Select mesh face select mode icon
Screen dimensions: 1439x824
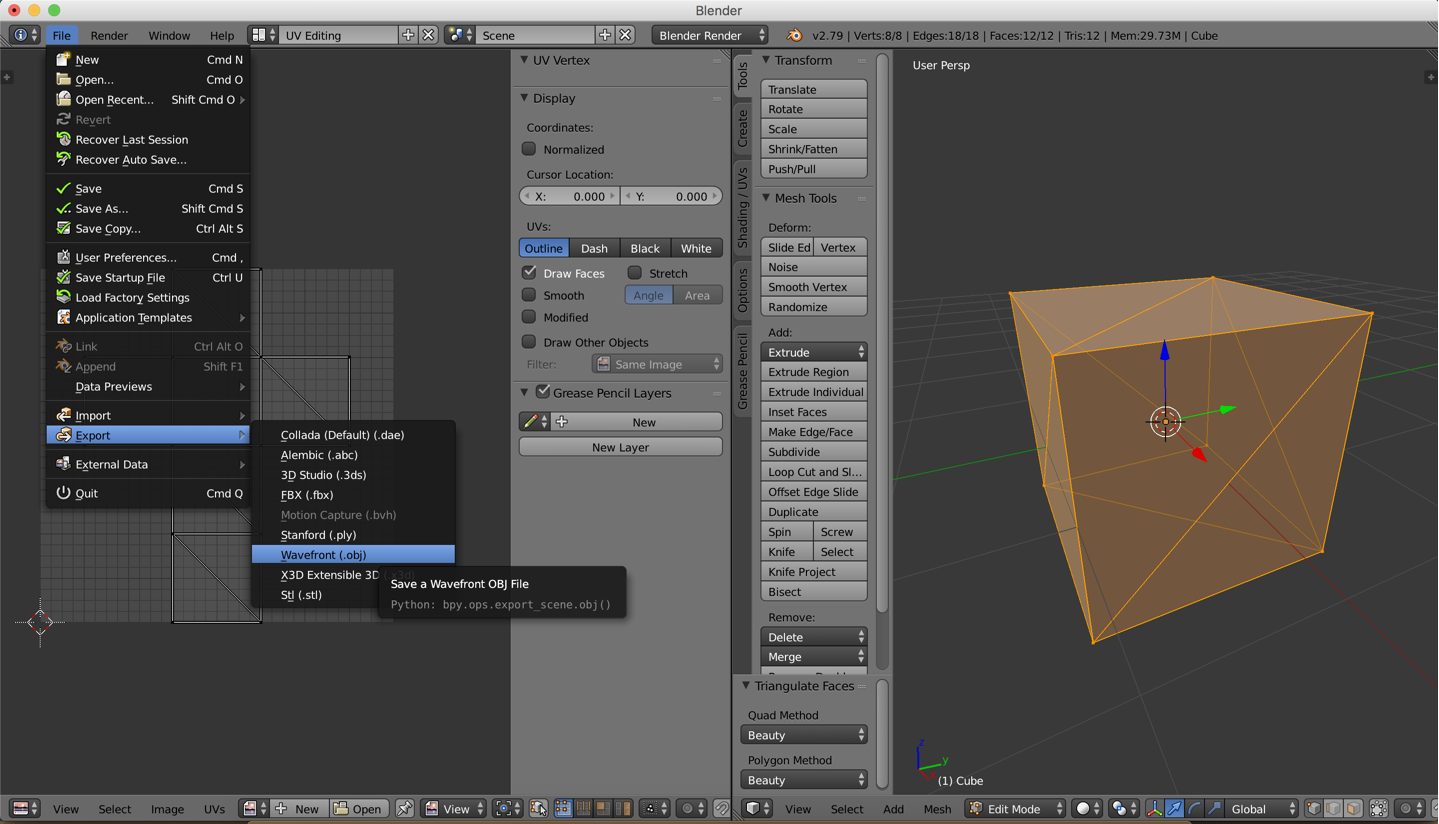(1353, 808)
